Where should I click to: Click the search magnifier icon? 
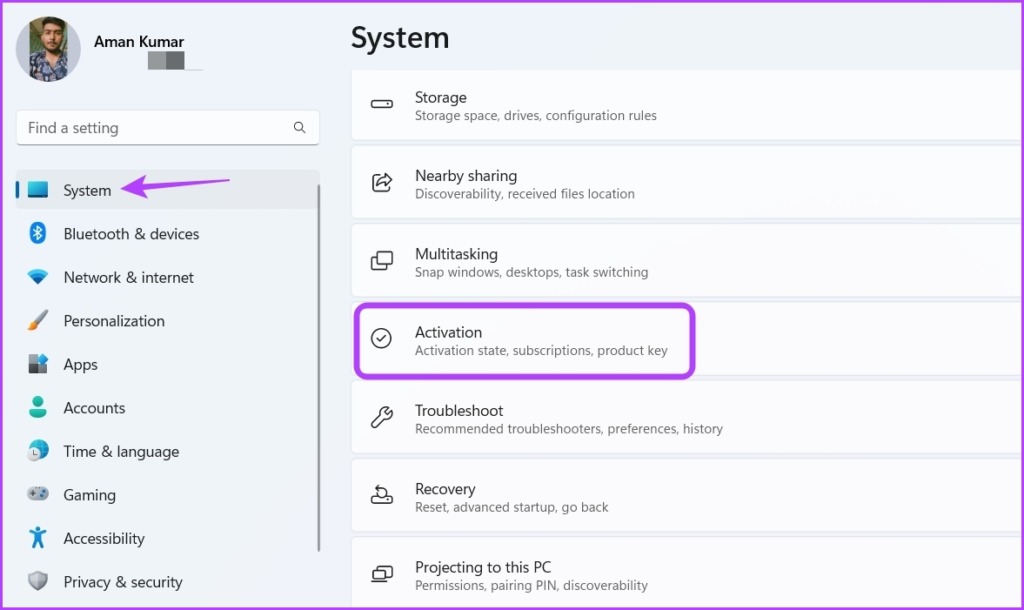(300, 128)
